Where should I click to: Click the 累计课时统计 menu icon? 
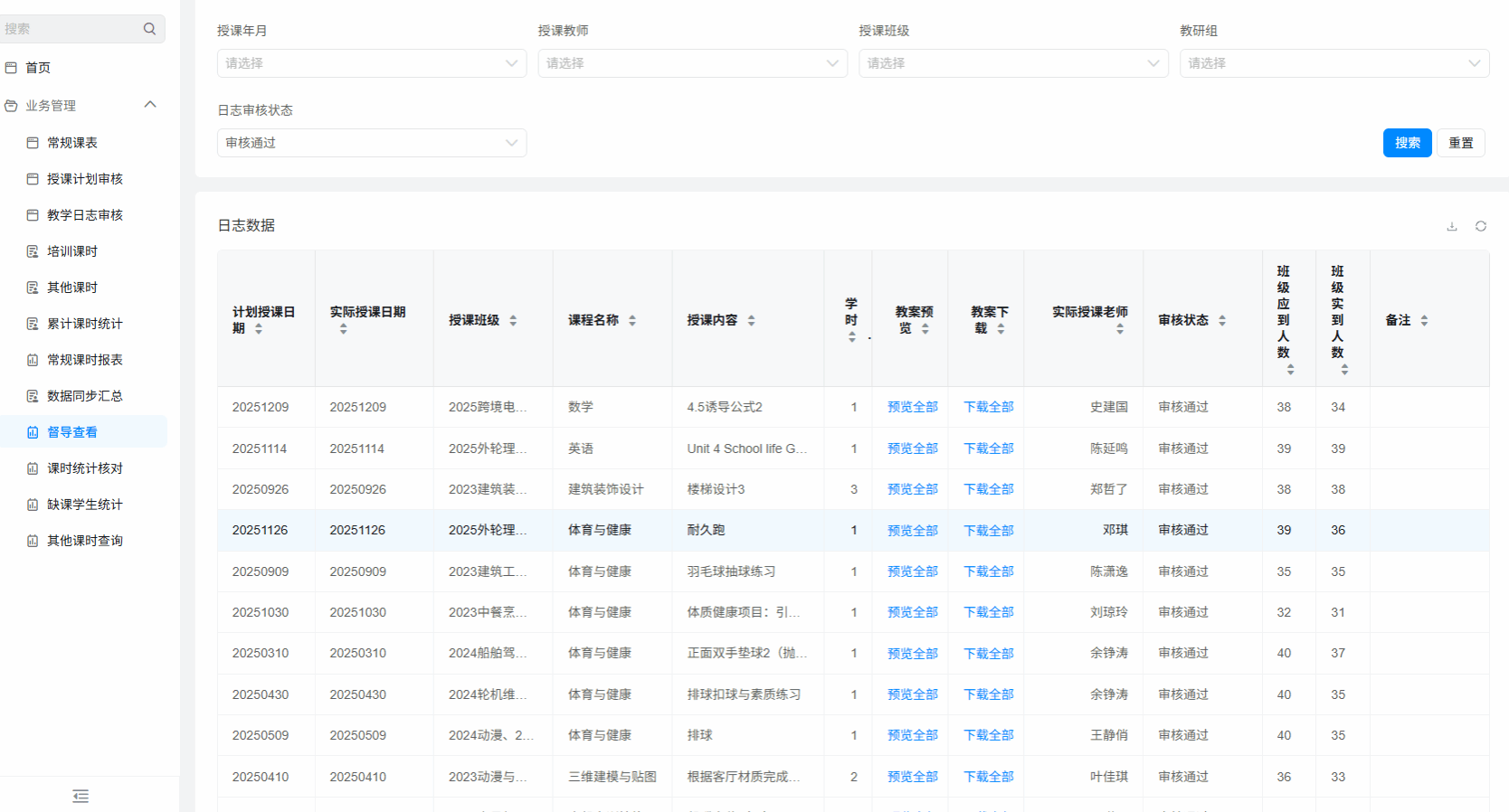[x=33, y=324]
